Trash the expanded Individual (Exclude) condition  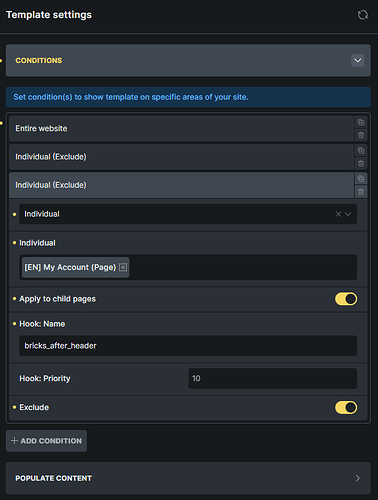(x=361, y=192)
